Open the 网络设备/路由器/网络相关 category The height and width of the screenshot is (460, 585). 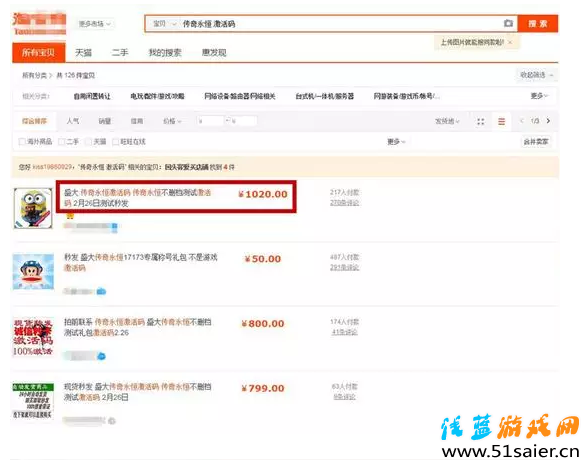point(240,96)
